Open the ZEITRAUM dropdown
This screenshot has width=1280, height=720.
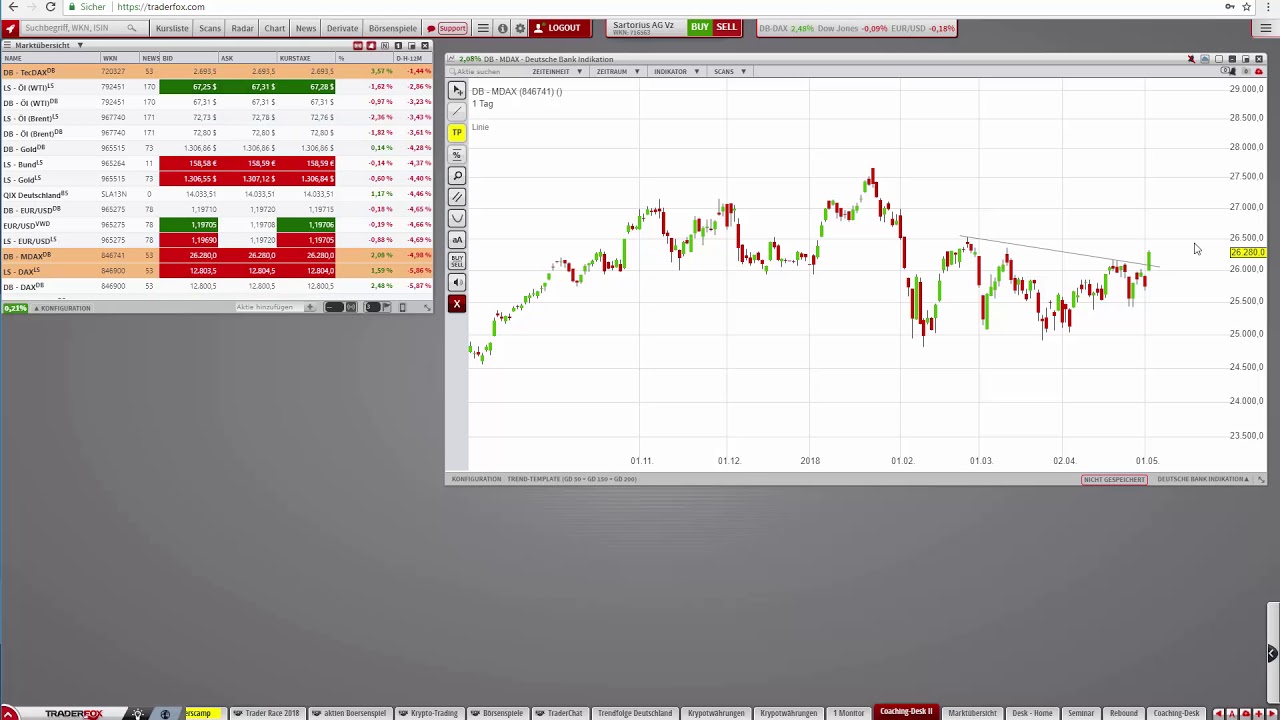(617, 72)
